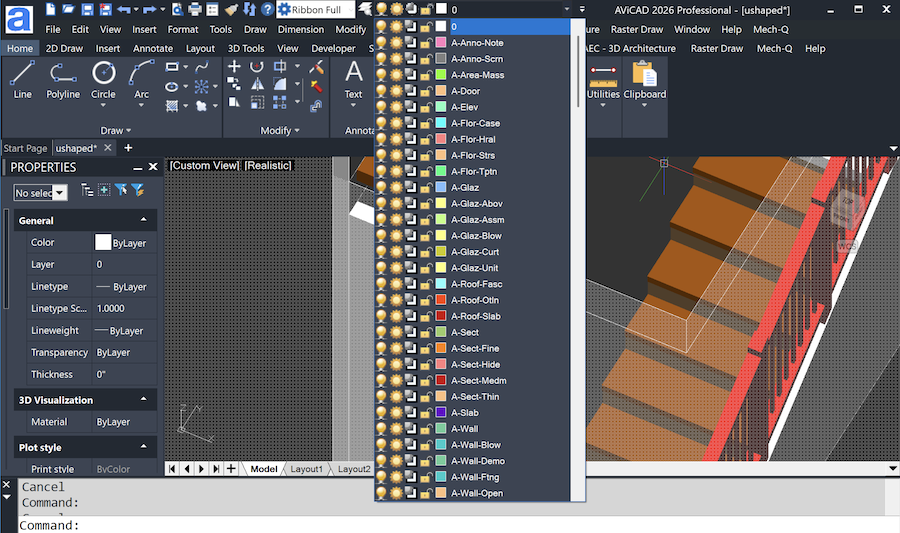Expand the Draw panel flyout
The image size is (900, 533).
115,130
